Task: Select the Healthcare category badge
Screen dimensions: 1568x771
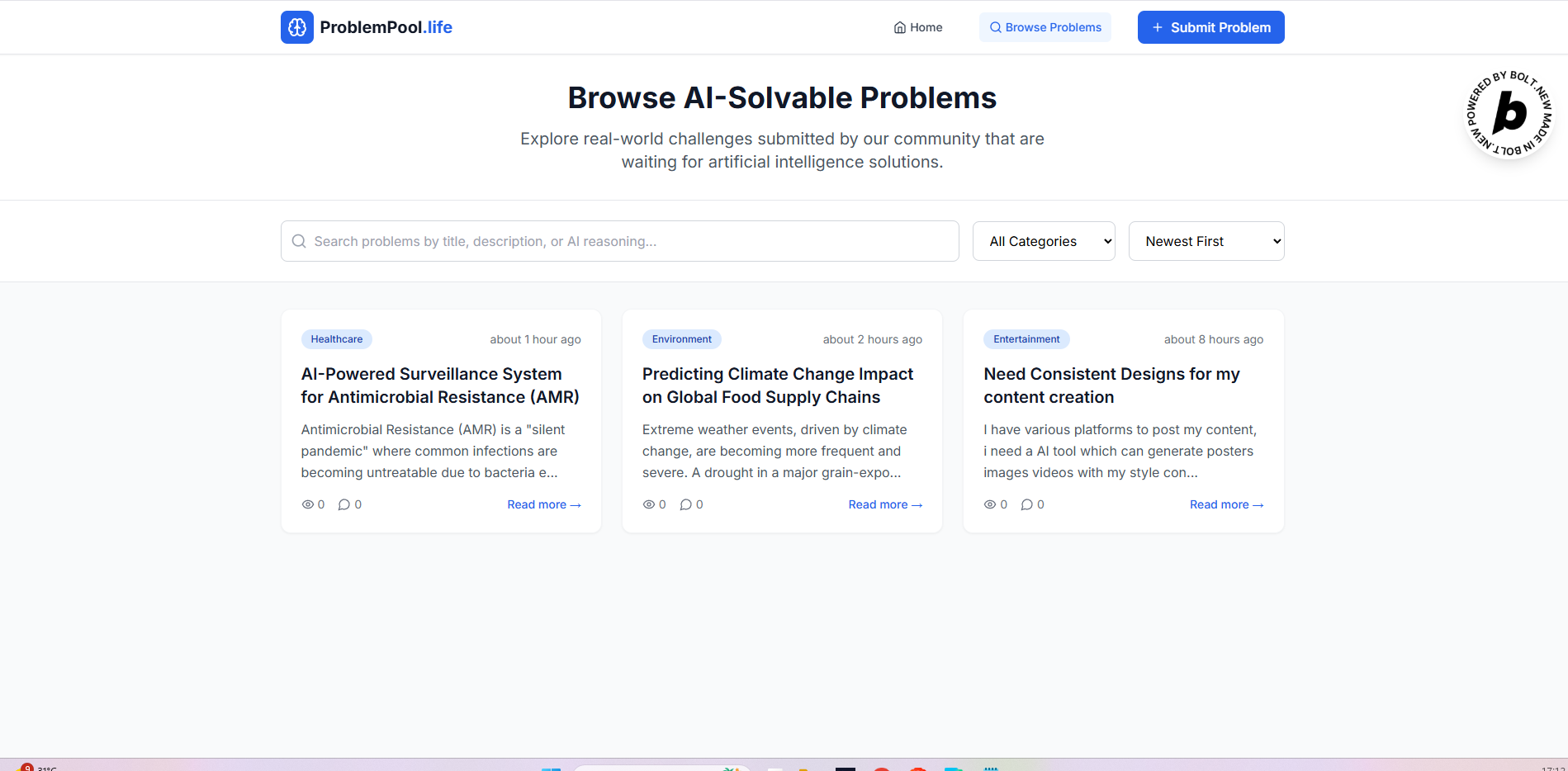Action: point(336,338)
